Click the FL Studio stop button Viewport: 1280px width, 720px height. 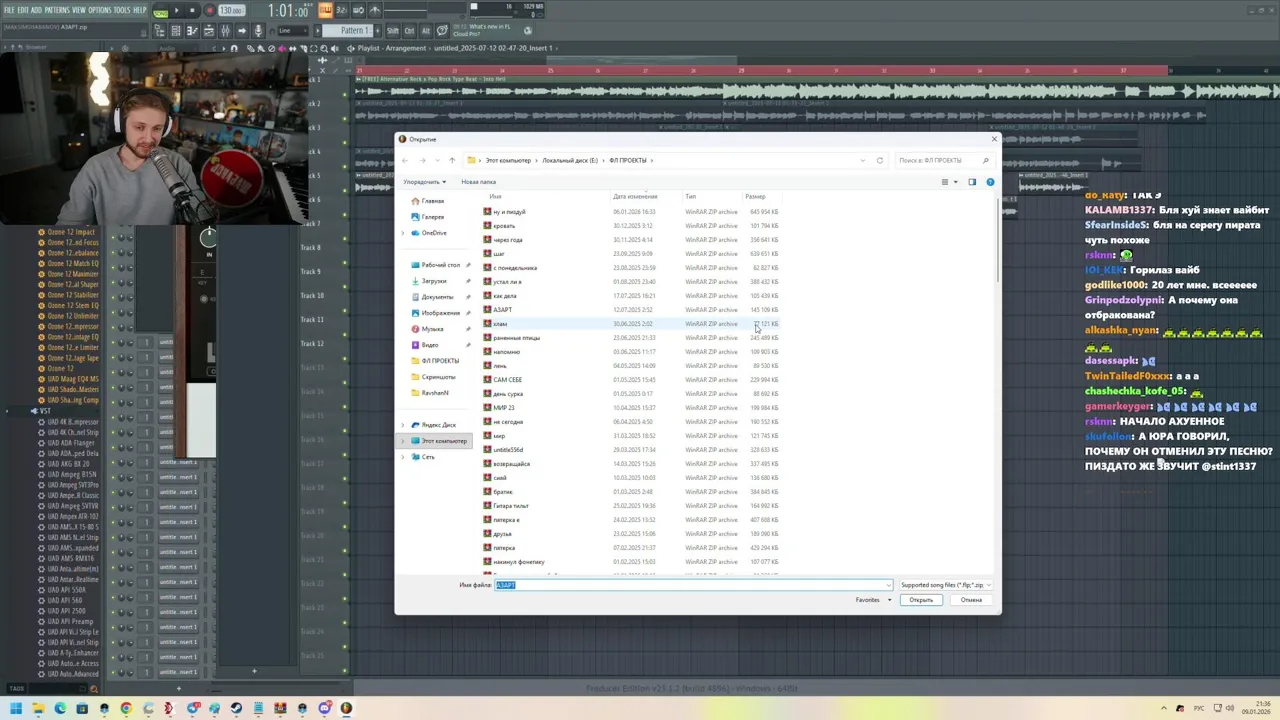(x=192, y=10)
